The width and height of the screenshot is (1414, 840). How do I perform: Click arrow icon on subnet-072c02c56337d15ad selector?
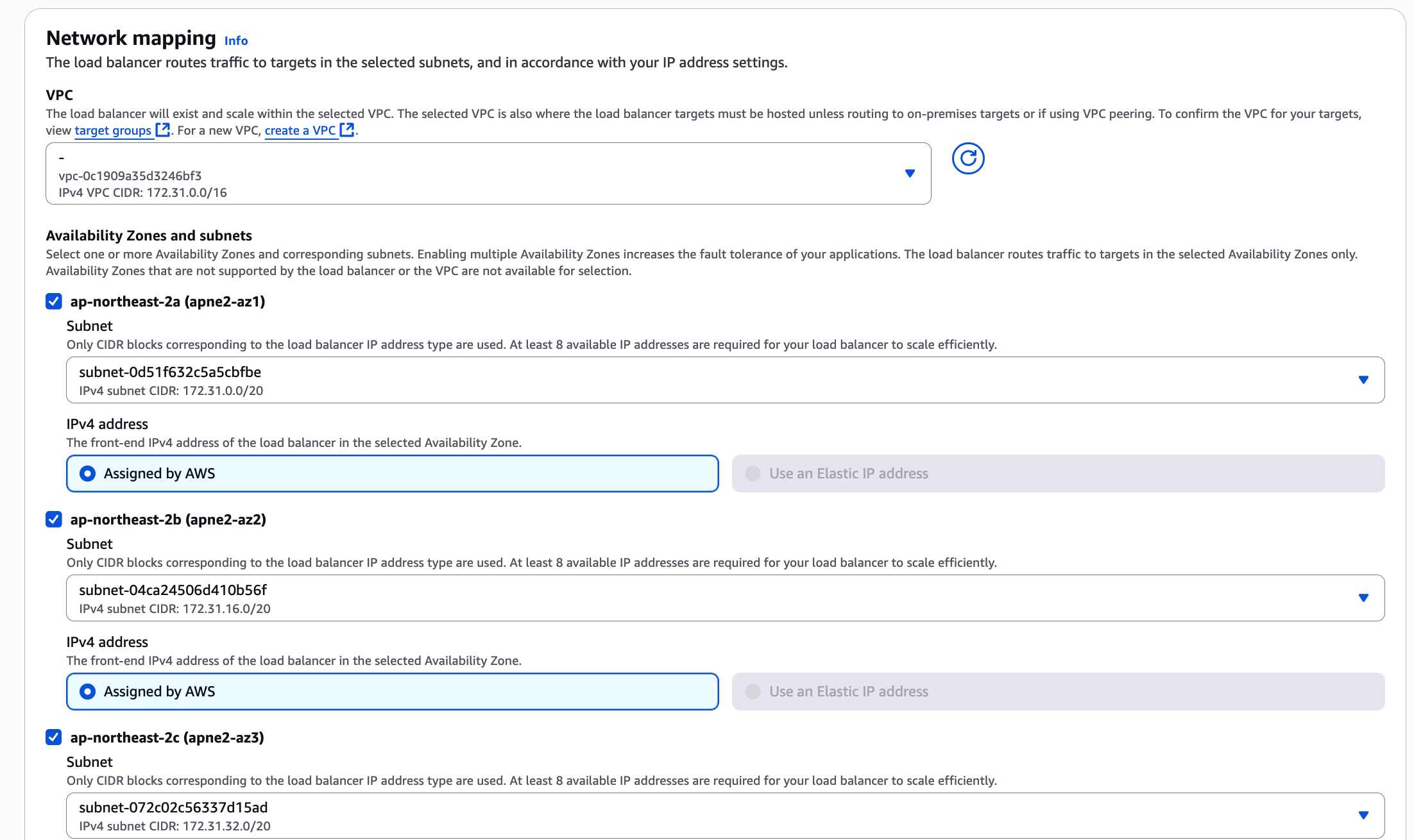point(1363,816)
